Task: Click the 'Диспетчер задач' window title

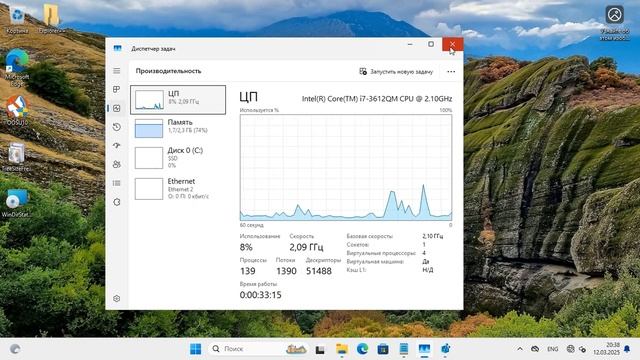Action: 153,49
